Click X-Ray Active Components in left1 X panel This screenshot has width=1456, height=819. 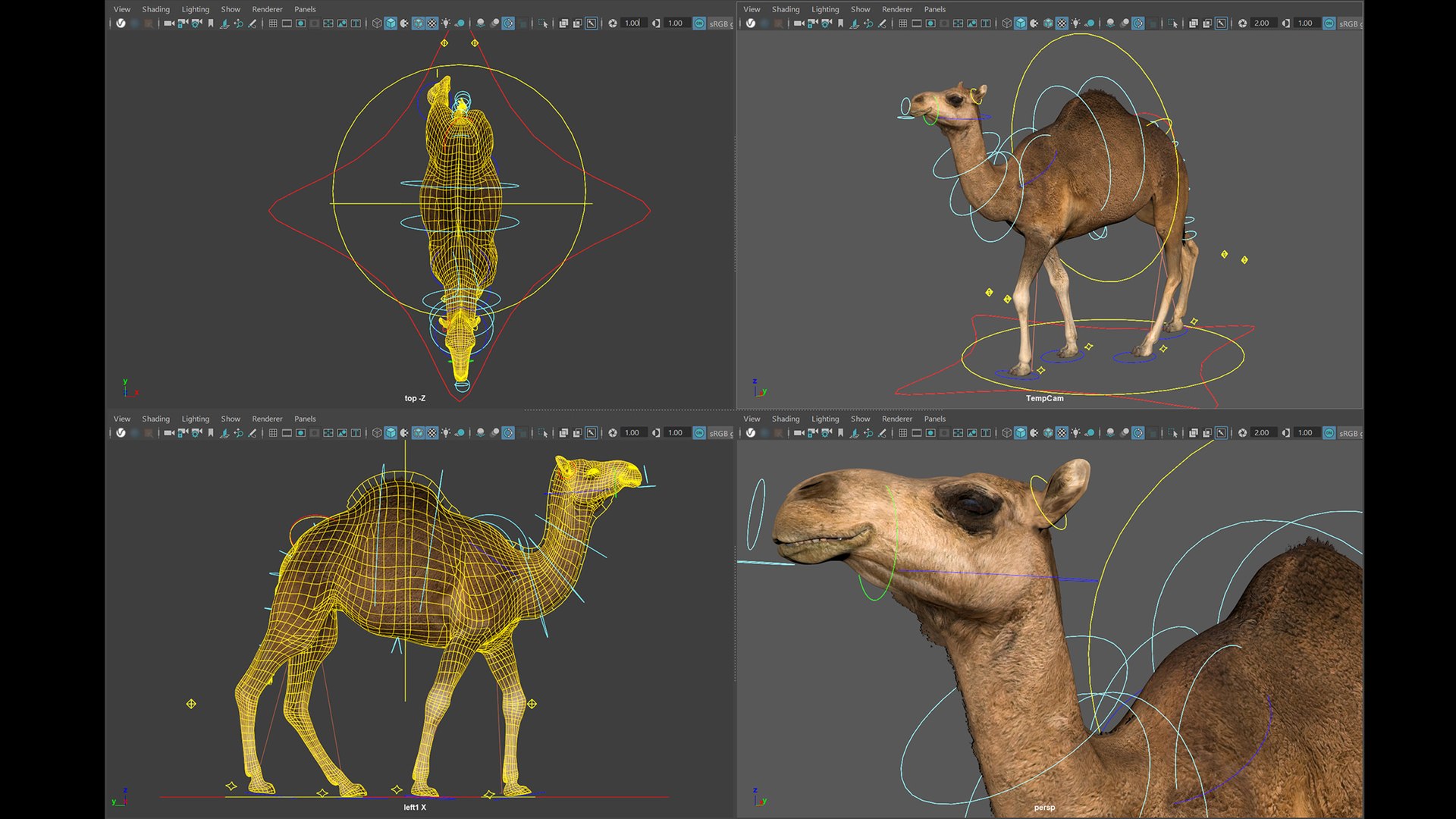[577, 433]
